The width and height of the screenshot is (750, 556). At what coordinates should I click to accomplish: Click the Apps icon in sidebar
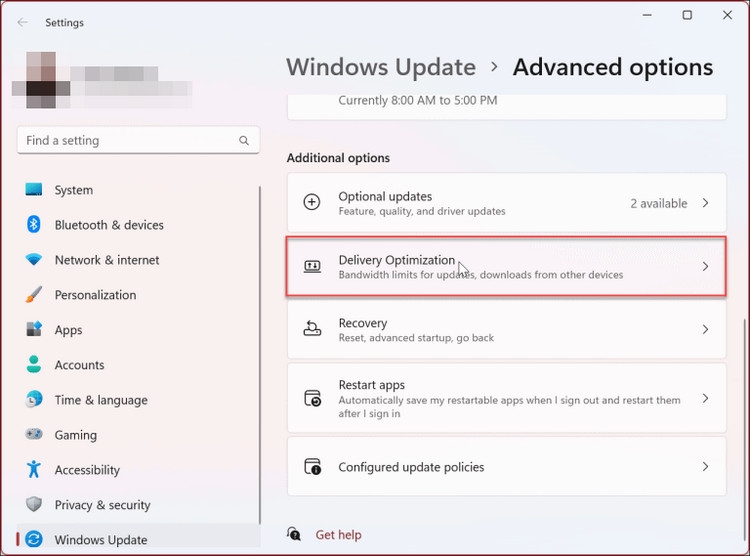click(33, 329)
